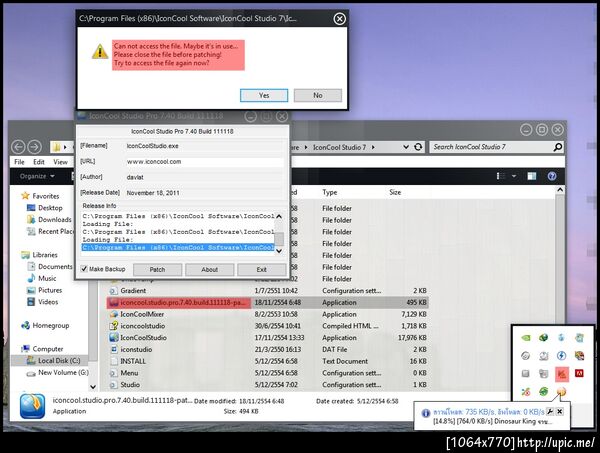The height and width of the screenshot is (453, 600).
Task: Click the Release Info scroll down arrow
Action: tap(279, 251)
